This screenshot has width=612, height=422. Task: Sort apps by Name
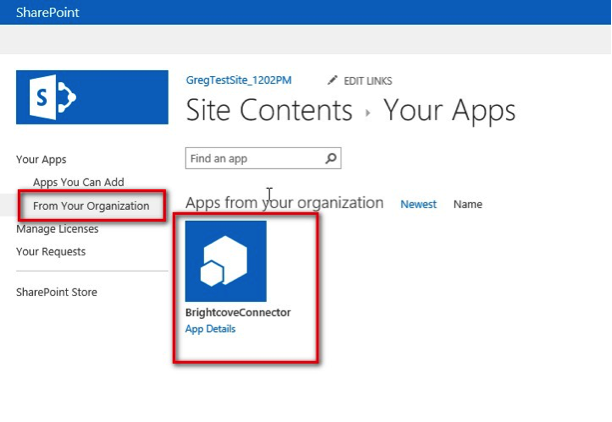(x=467, y=204)
